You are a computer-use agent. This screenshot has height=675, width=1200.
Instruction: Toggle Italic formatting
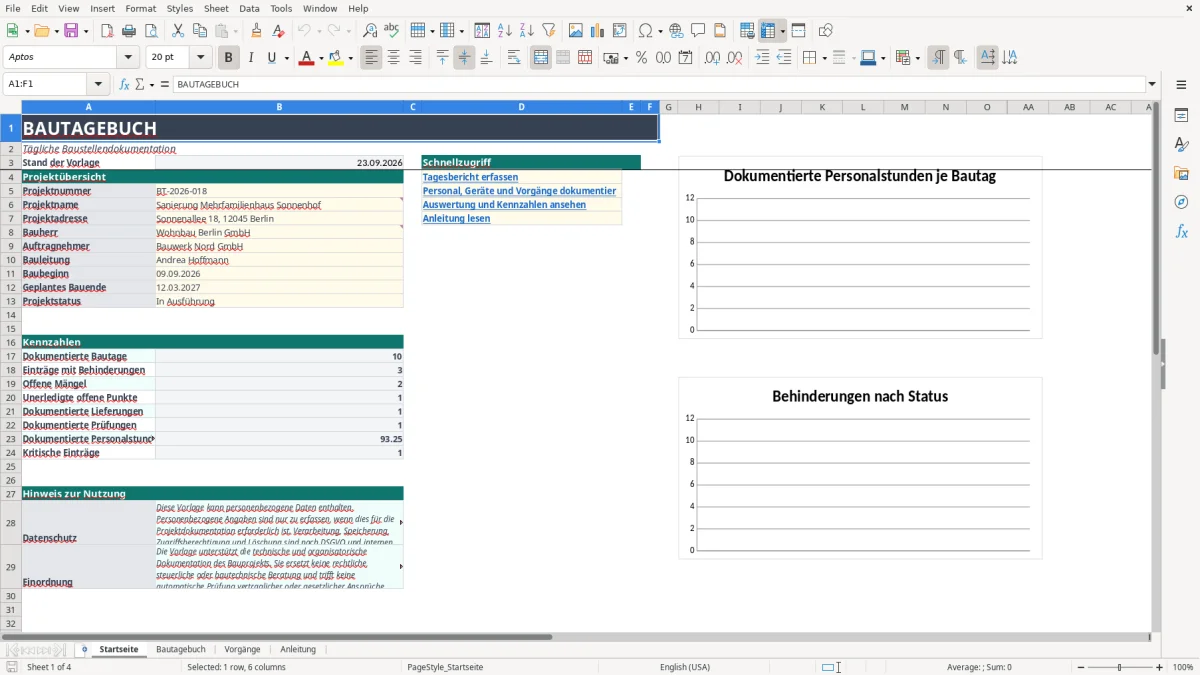[251, 58]
